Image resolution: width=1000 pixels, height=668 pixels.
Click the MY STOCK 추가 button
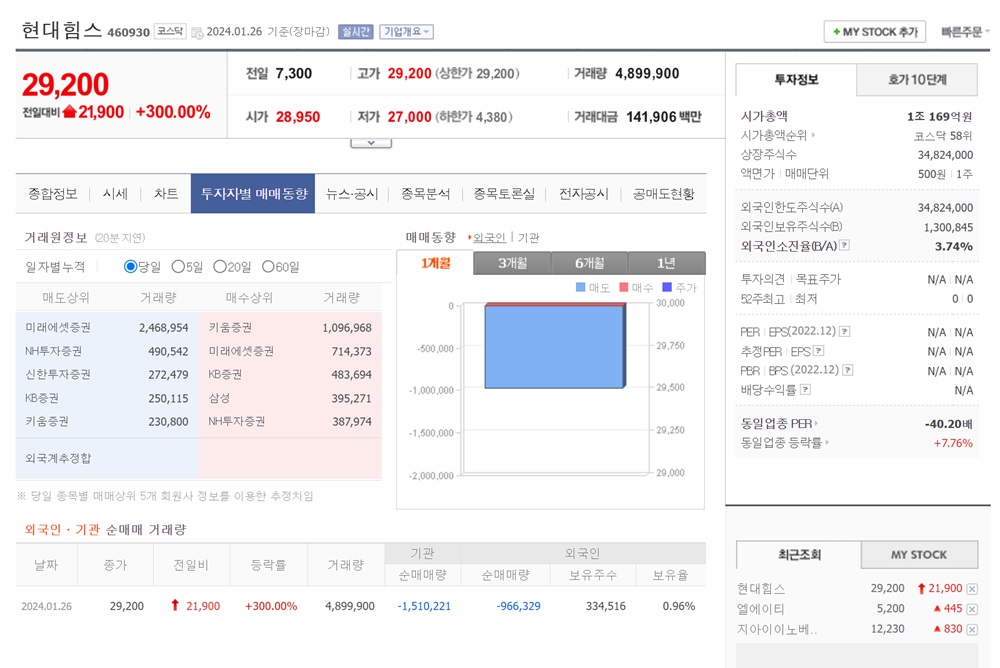(x=874, y=31)
